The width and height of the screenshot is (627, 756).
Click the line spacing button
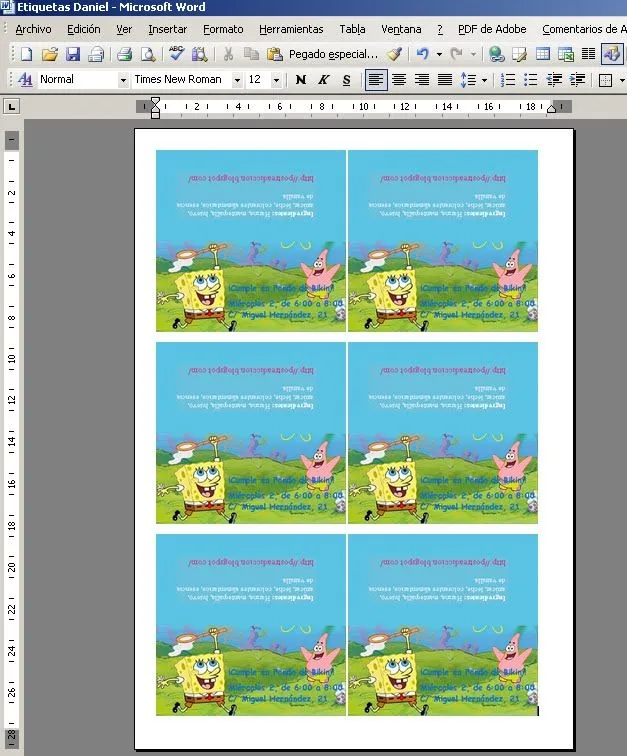point(468,80)
